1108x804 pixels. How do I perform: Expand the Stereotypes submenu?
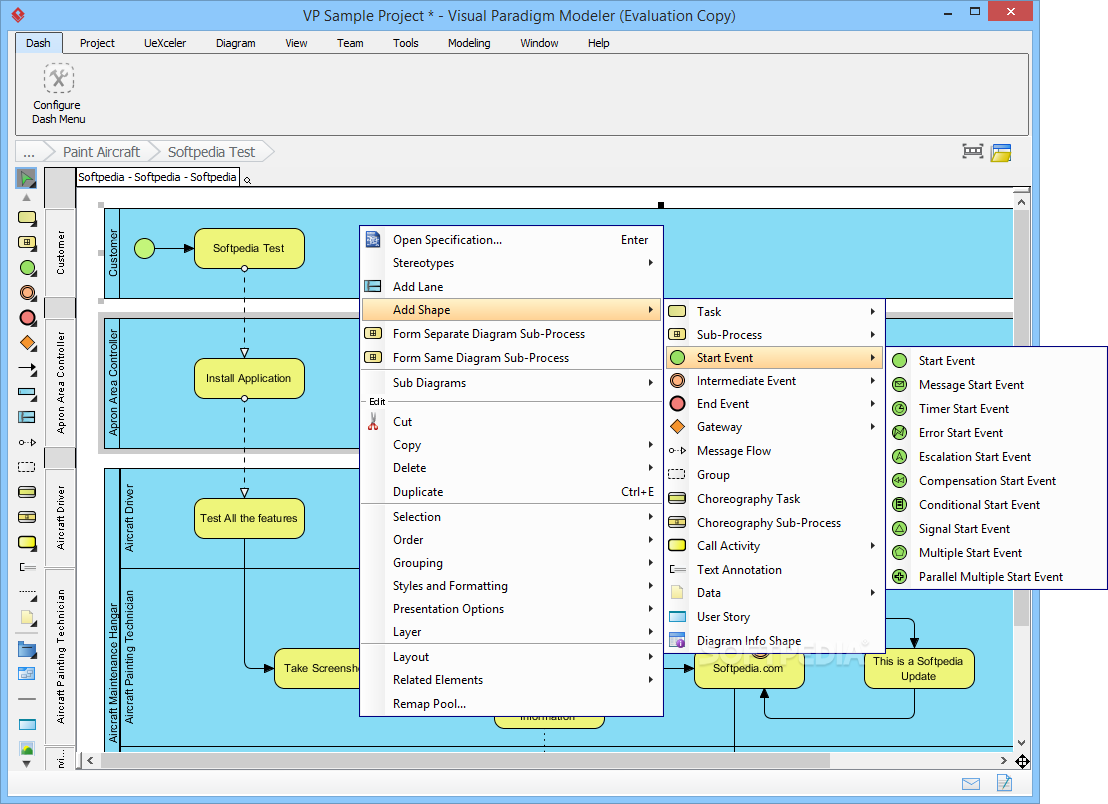[x=512, y=263]
